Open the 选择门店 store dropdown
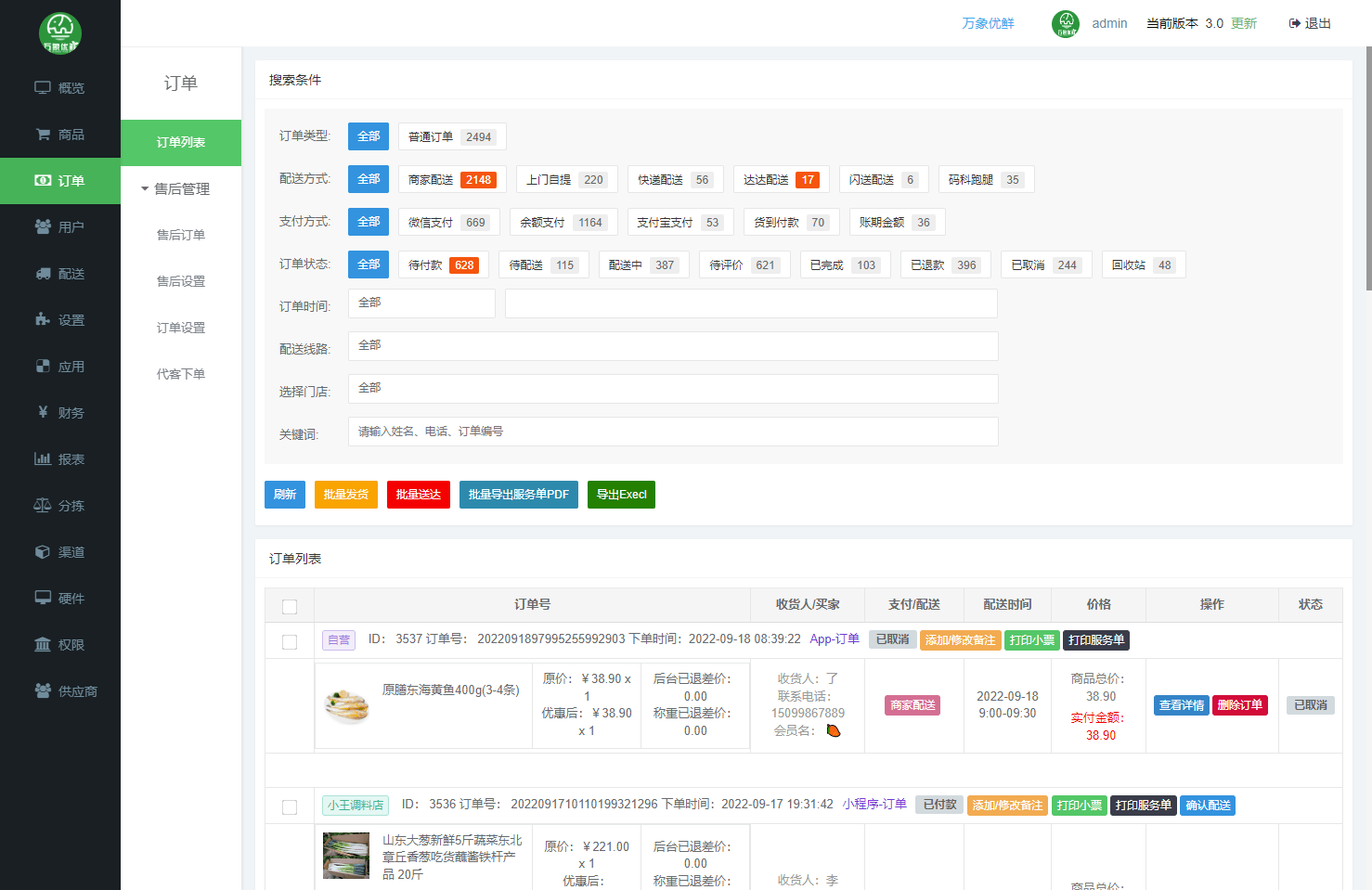The width and height of the screenshot is (1372, 890). click(x=672, y=389)
